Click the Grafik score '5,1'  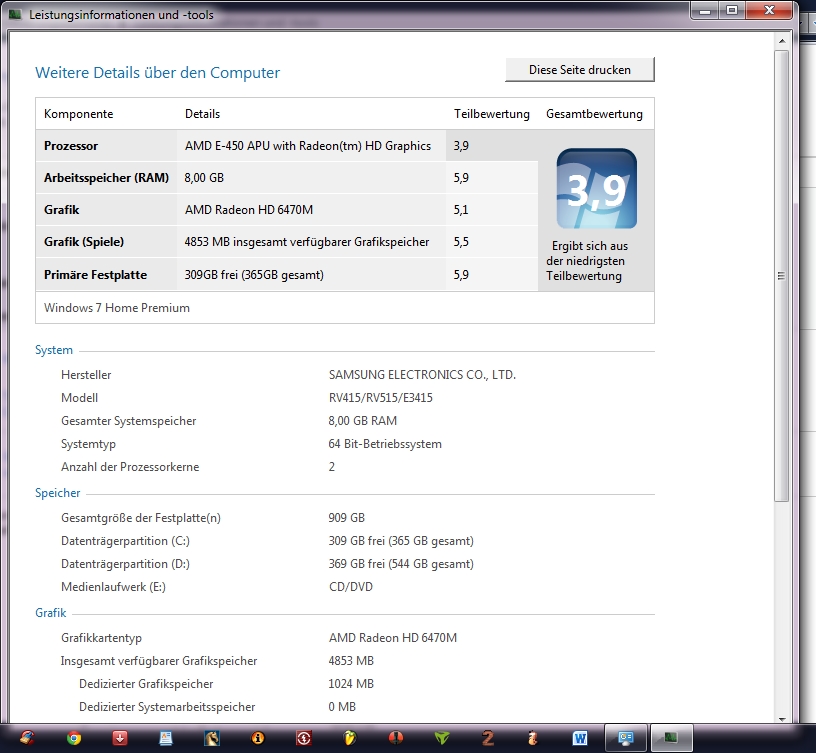click(x=461, y=210)
